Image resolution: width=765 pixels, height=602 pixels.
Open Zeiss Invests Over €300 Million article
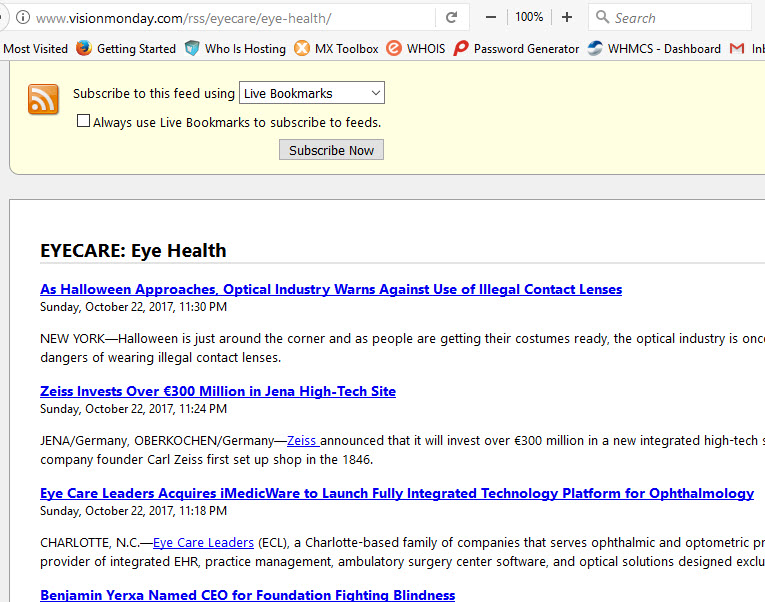pyautogui.click(x=218, y=391)
